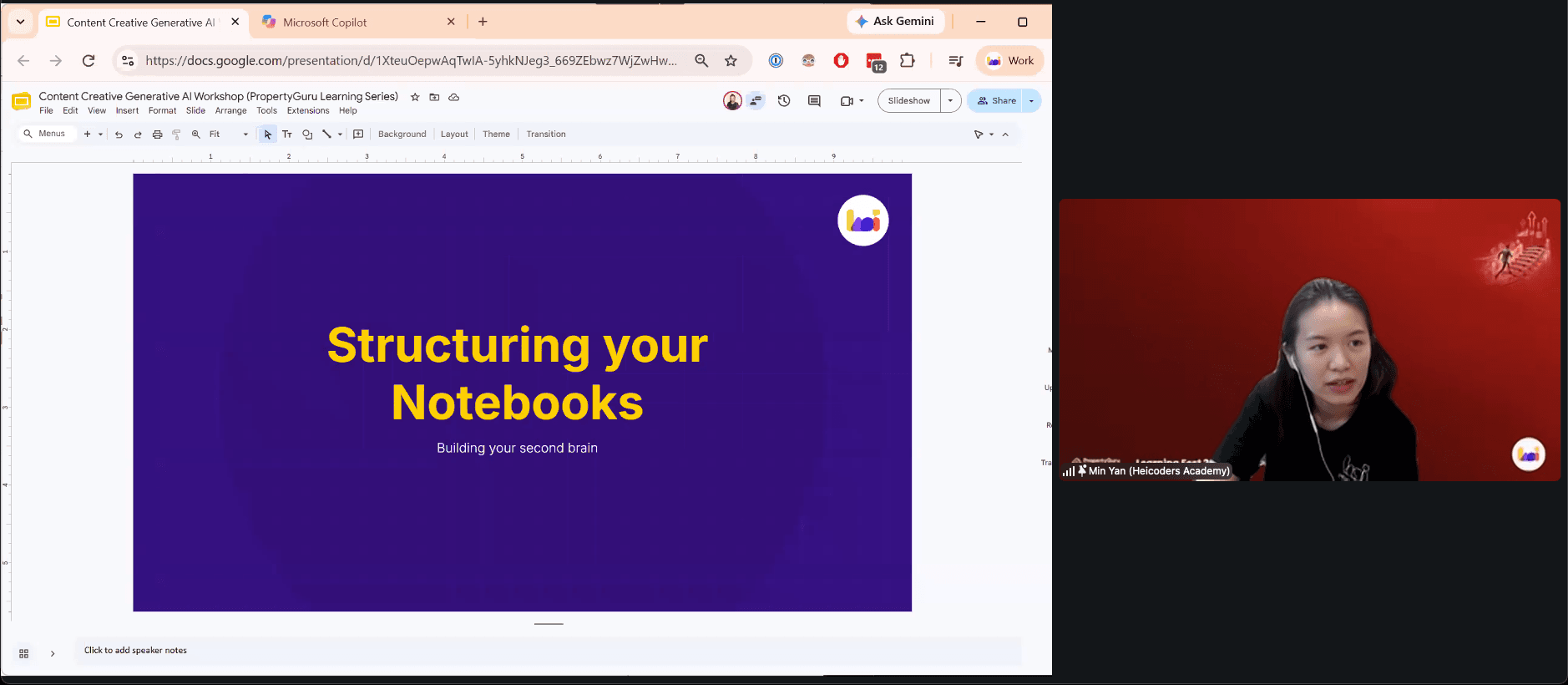
Task: Open the Share button dropdown arrow
Action: click(x=1031, y=101)
